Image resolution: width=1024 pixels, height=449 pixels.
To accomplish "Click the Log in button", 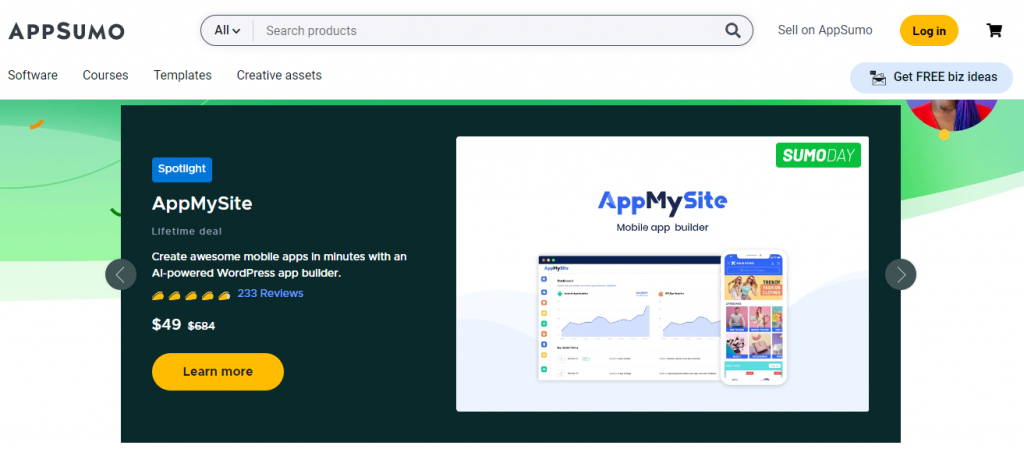I will tap(929, 31).
